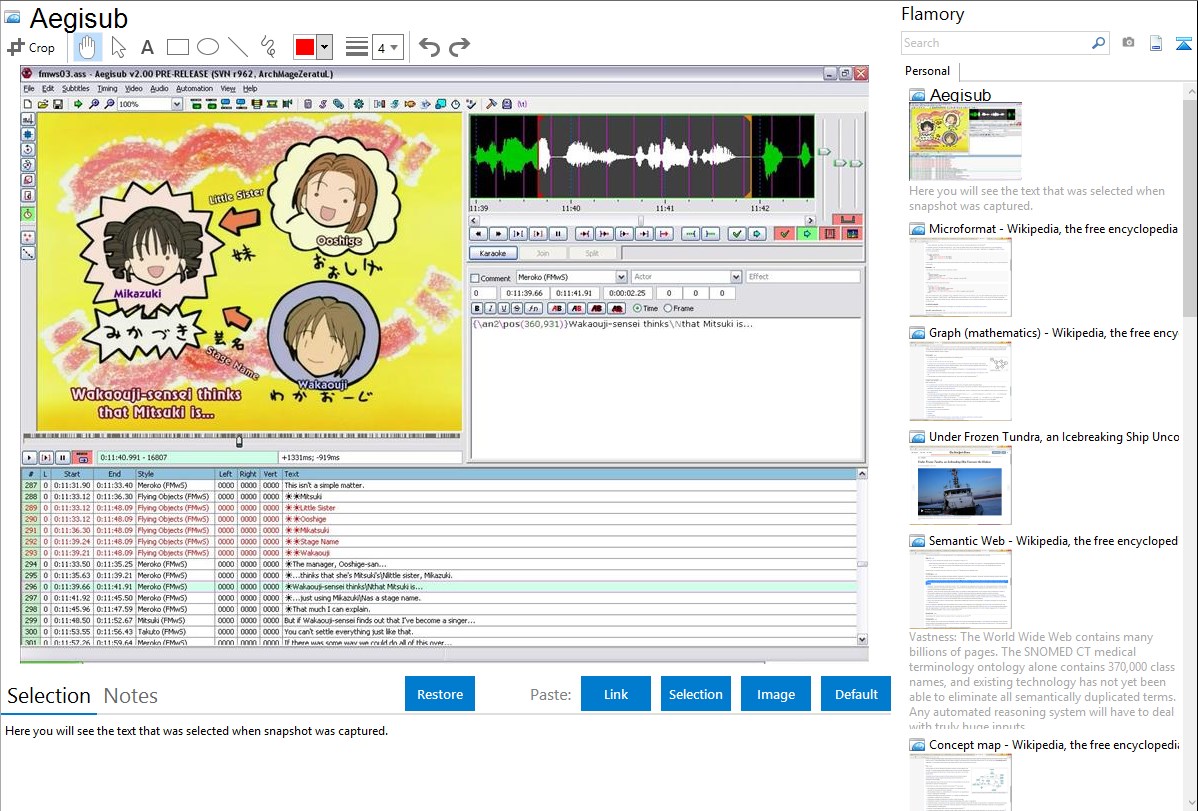Select the text annotation tool

pos(147,47)
